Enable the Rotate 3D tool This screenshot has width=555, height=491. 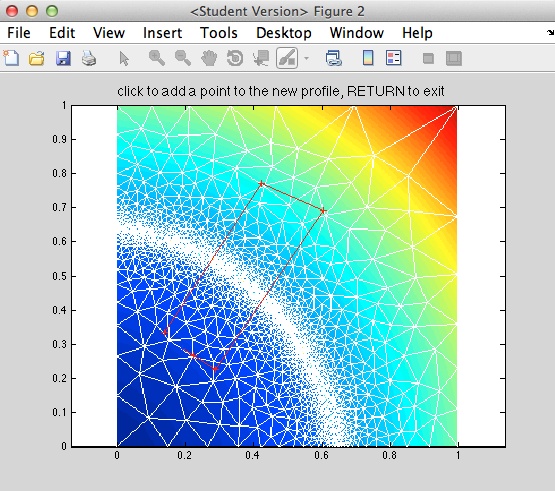coord(235,58)
